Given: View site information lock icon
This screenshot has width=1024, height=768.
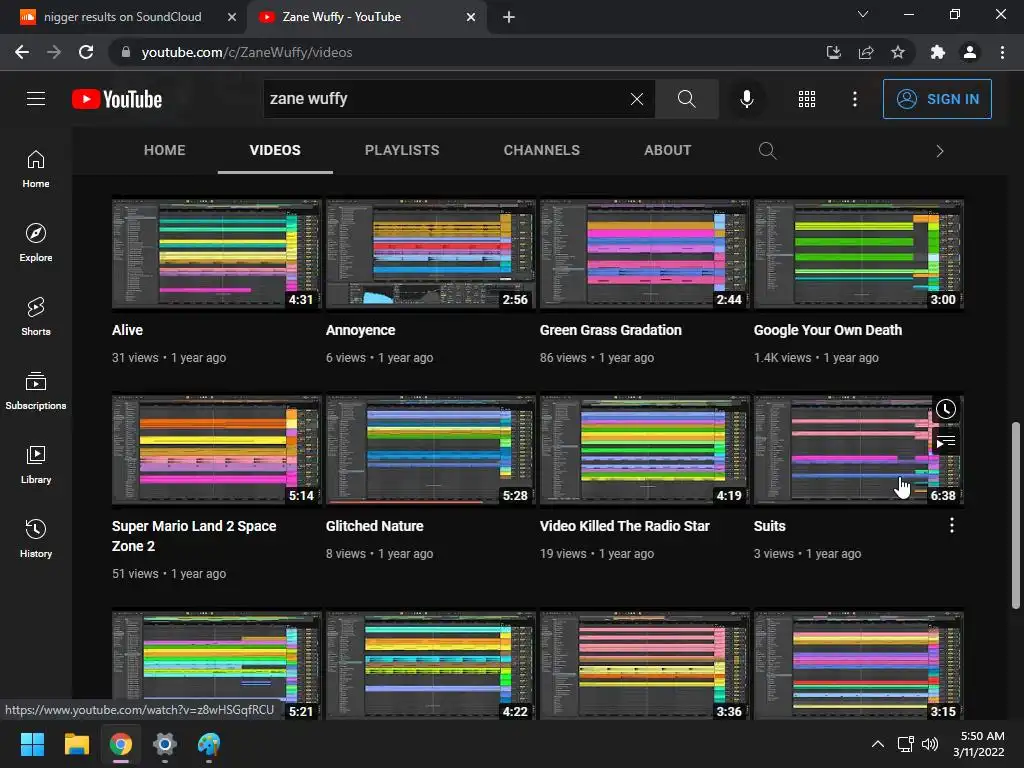Looking at the screenshot, I should tap(126, 52).
